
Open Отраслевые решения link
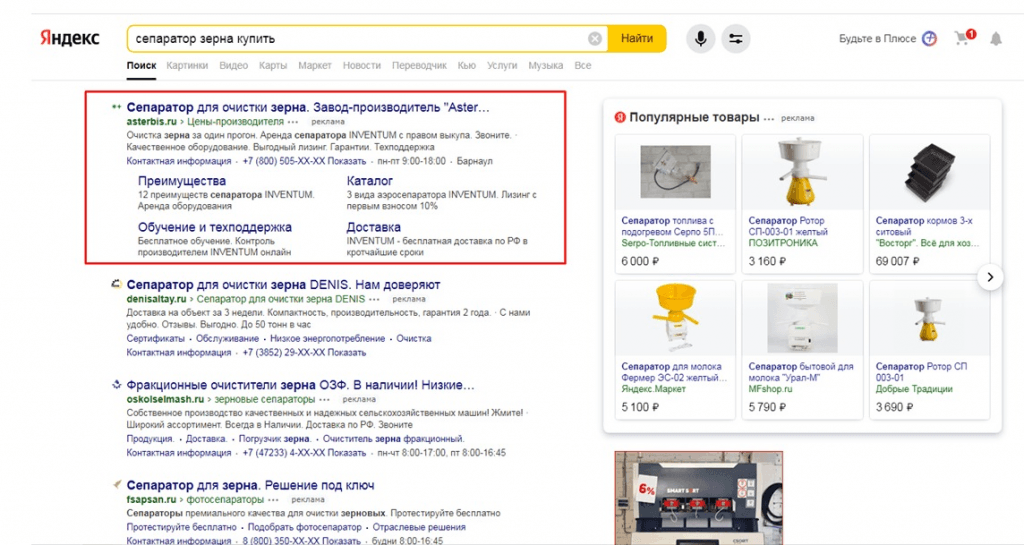click(x=419, y=527)
